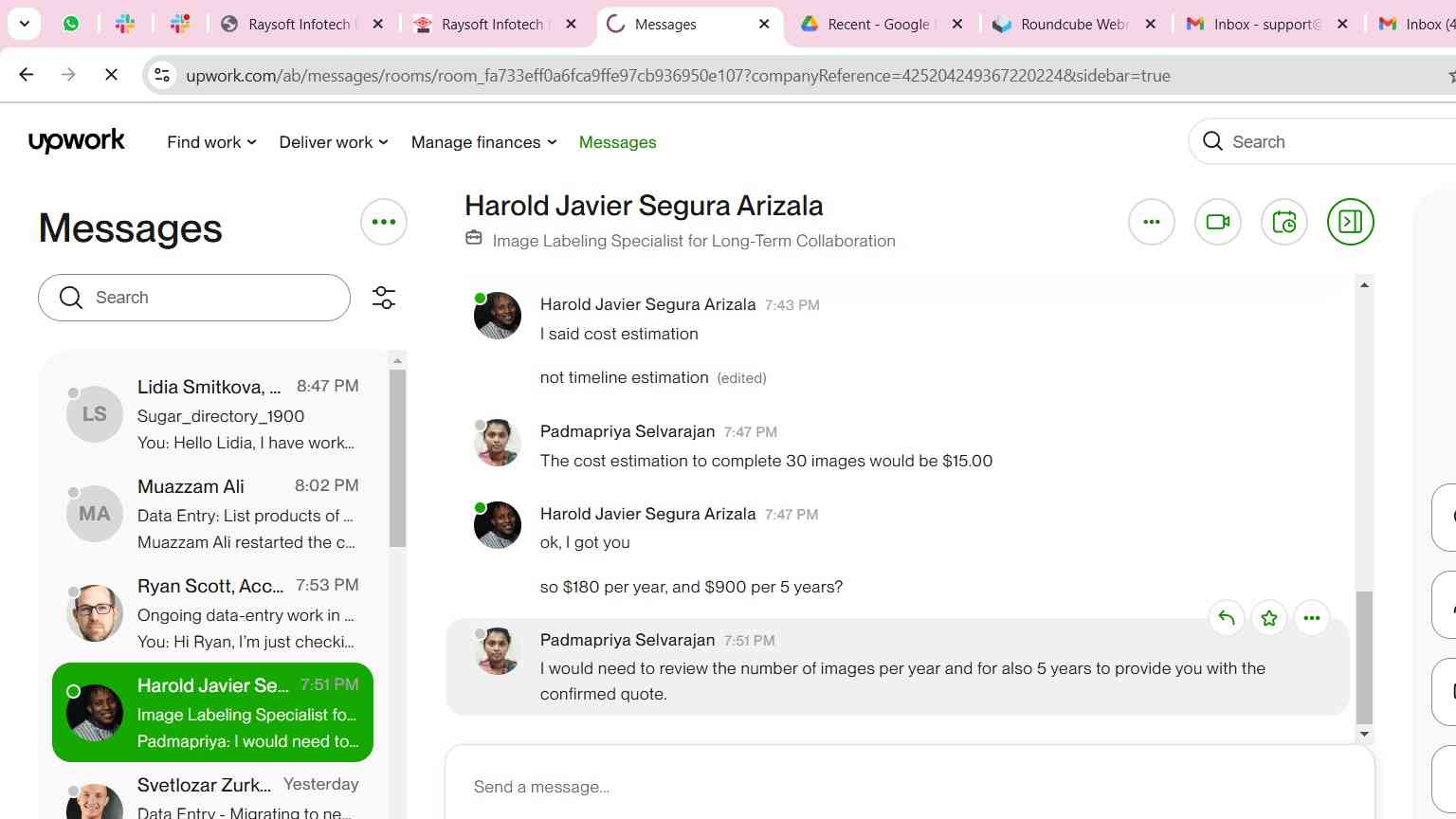Click Harold's avatar at 7:43 PM message
Image resolution: width=1456 pixels, height=819 pixels.
(x=498, y=316)
